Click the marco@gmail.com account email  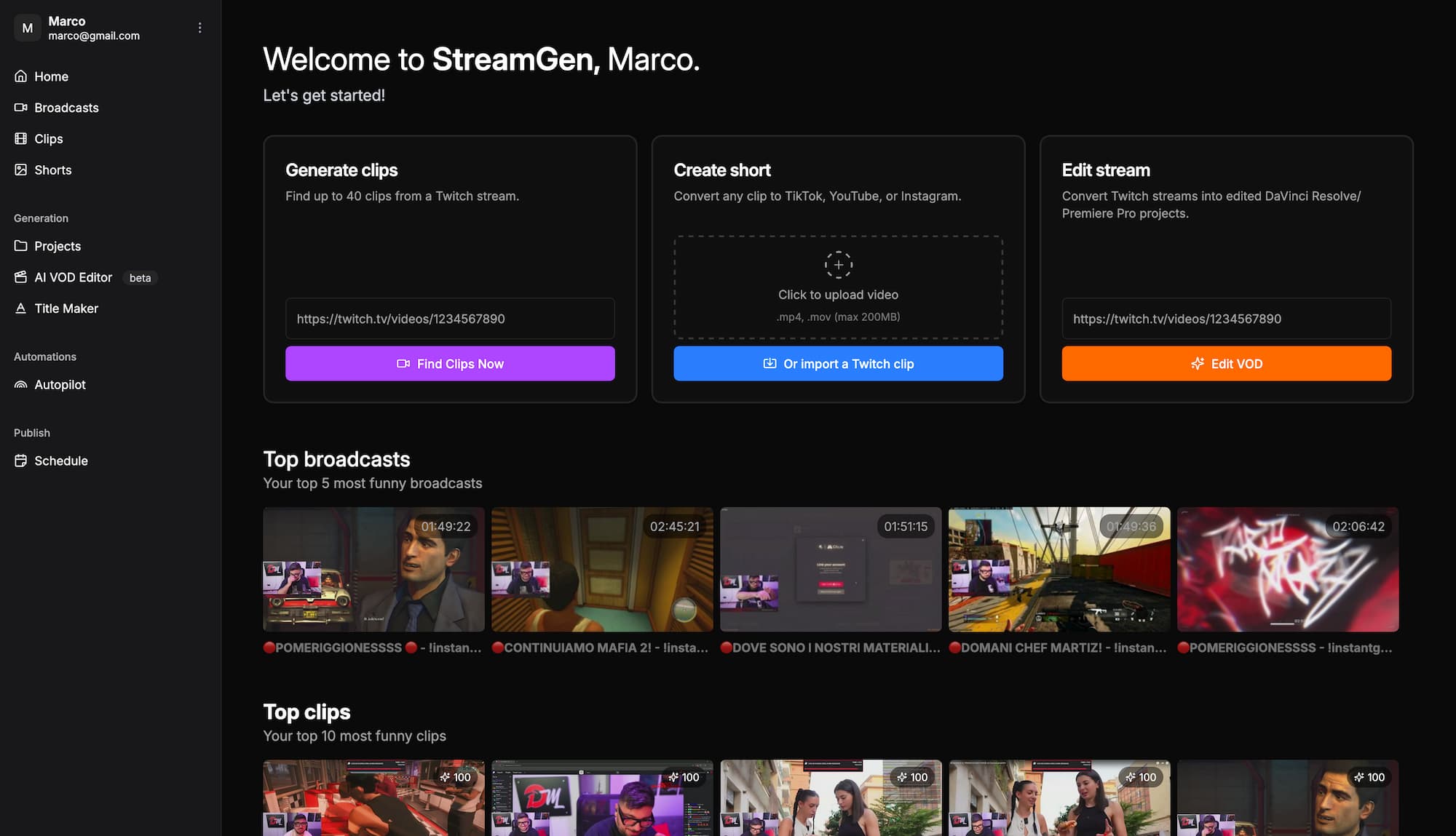tap(94, 36)
